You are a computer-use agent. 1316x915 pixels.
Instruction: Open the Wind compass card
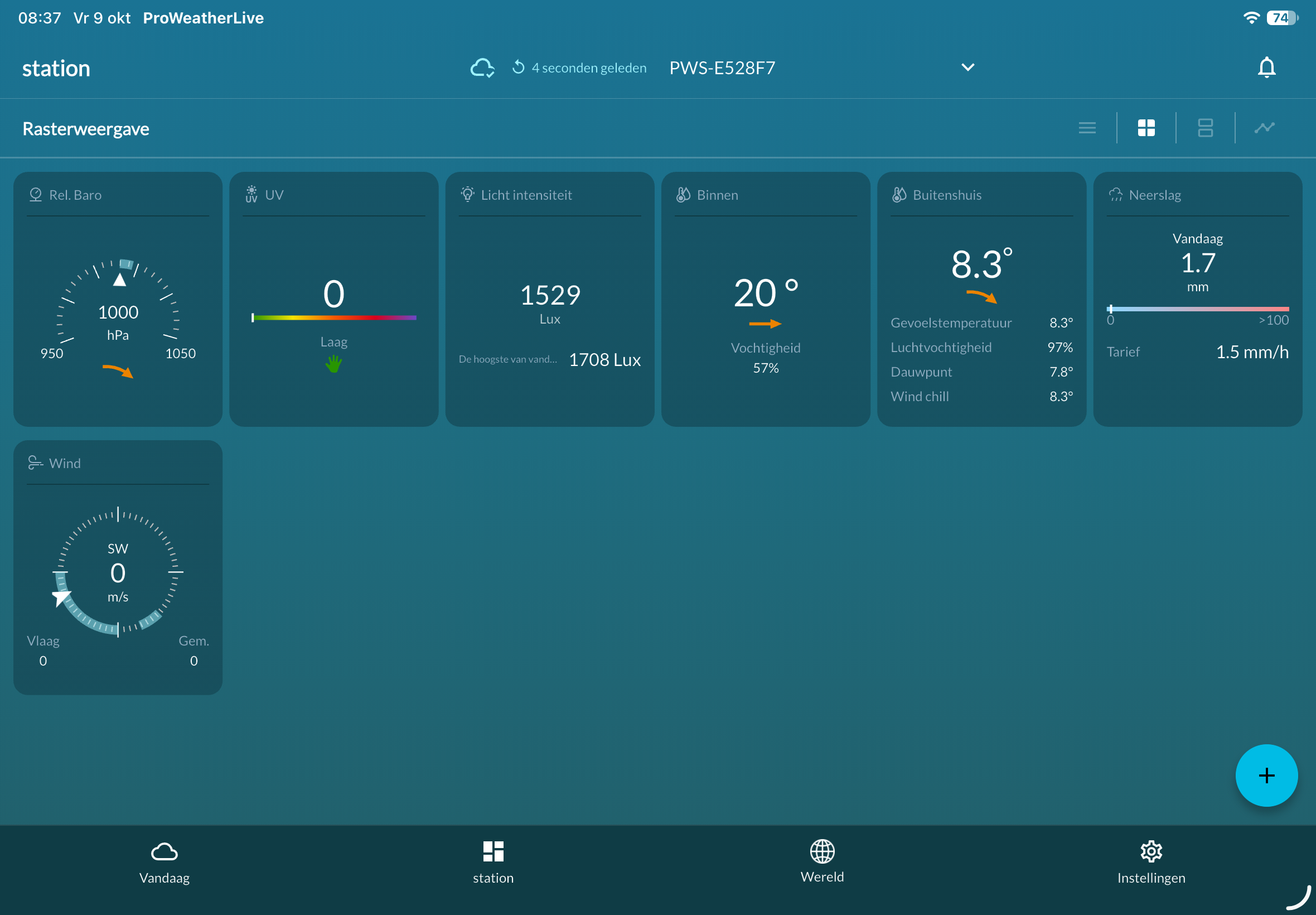tap(118, 567)
